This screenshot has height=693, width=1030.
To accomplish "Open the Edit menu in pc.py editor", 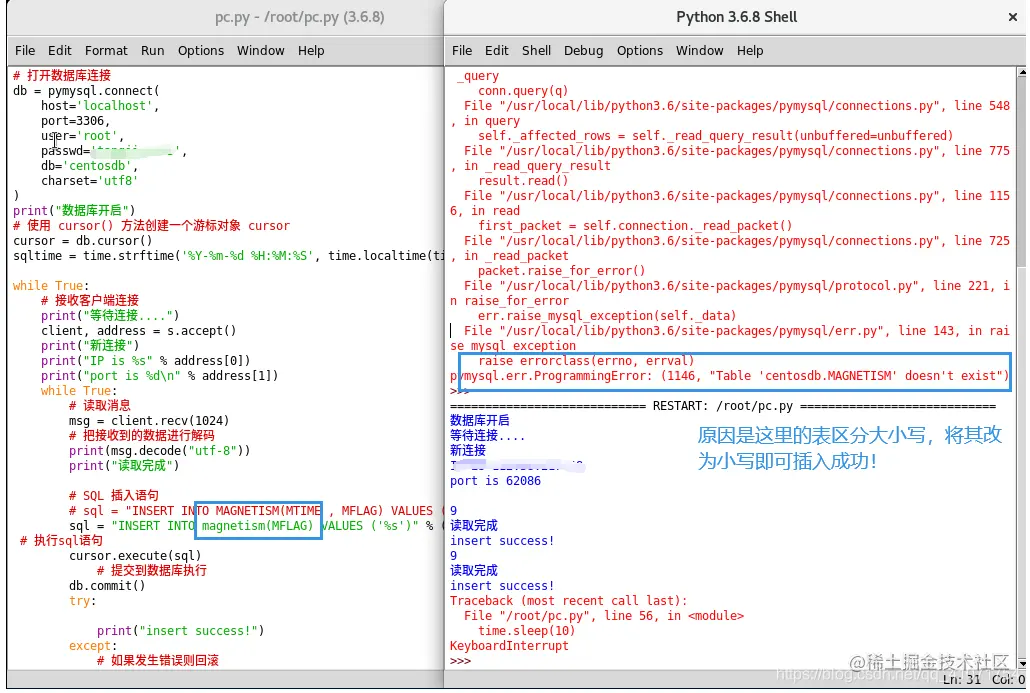I will point(59,51).
